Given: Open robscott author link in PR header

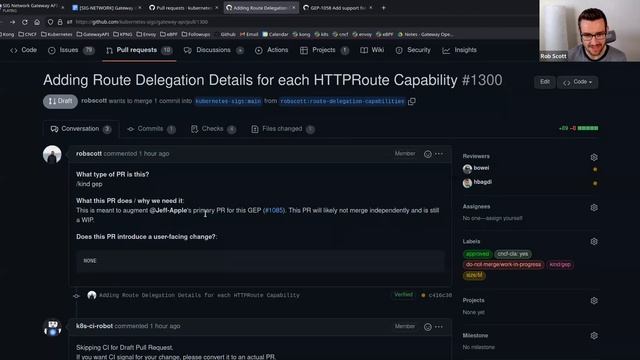Looking at the screenshot, I should 94,101.
